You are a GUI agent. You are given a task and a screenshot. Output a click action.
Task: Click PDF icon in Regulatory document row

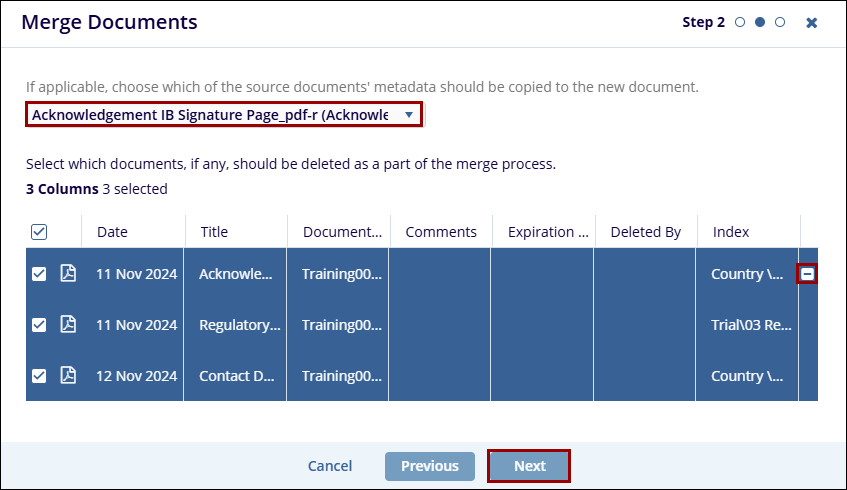(68, 325)
